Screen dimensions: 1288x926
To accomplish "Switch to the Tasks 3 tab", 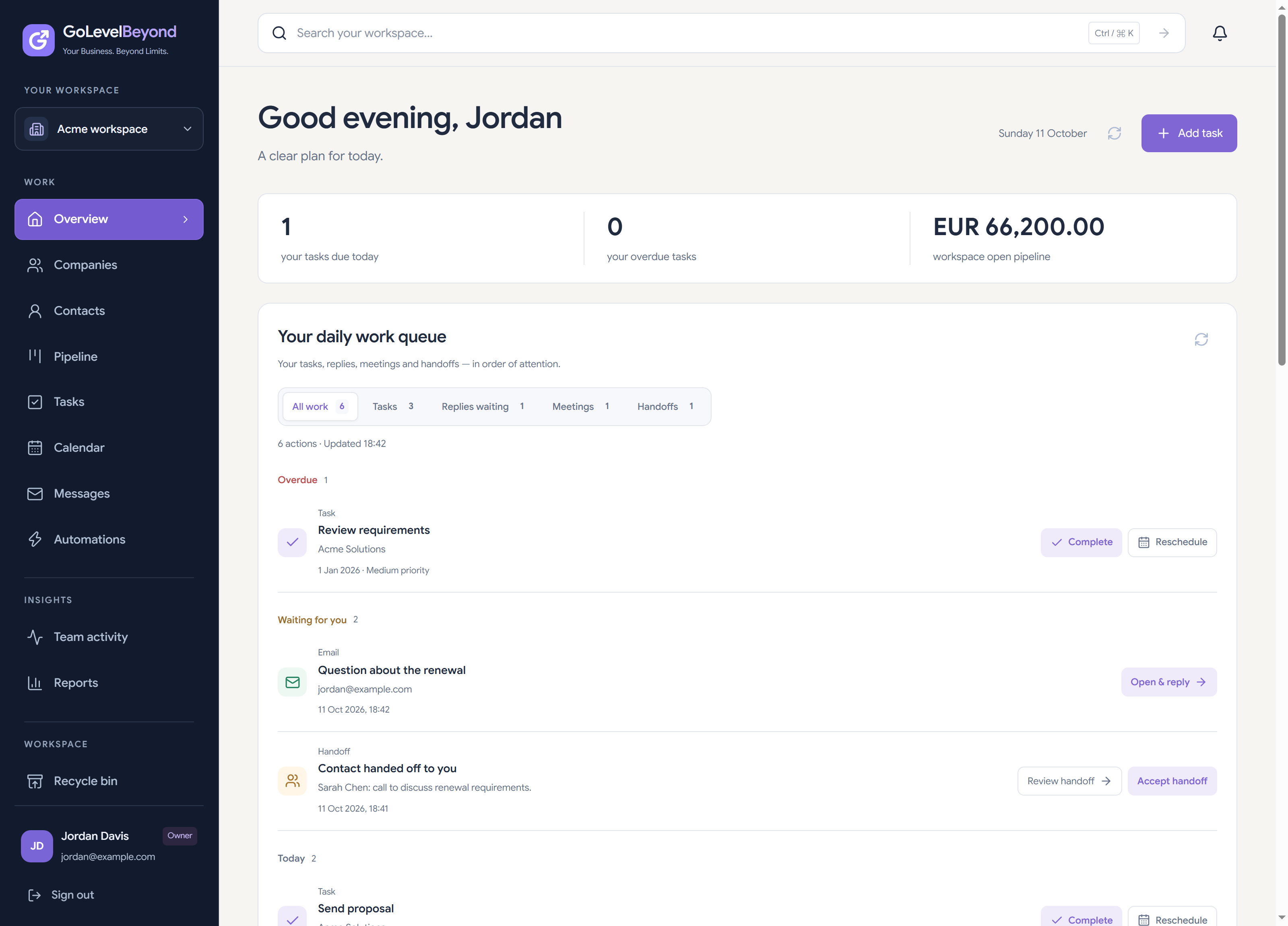I will [393, 406].
